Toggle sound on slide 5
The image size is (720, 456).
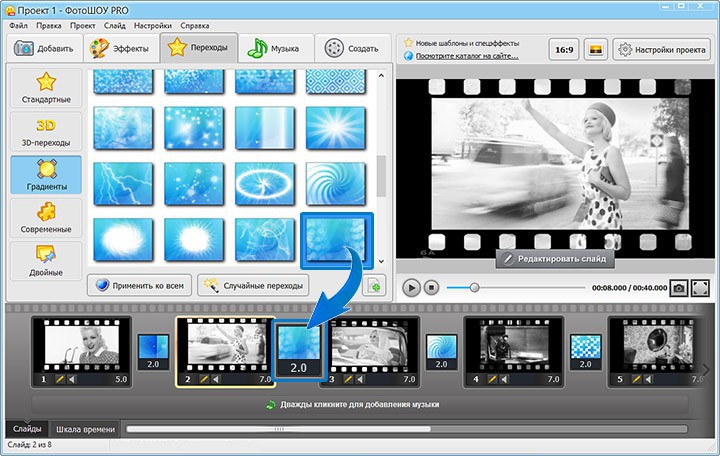click(648, 379)
